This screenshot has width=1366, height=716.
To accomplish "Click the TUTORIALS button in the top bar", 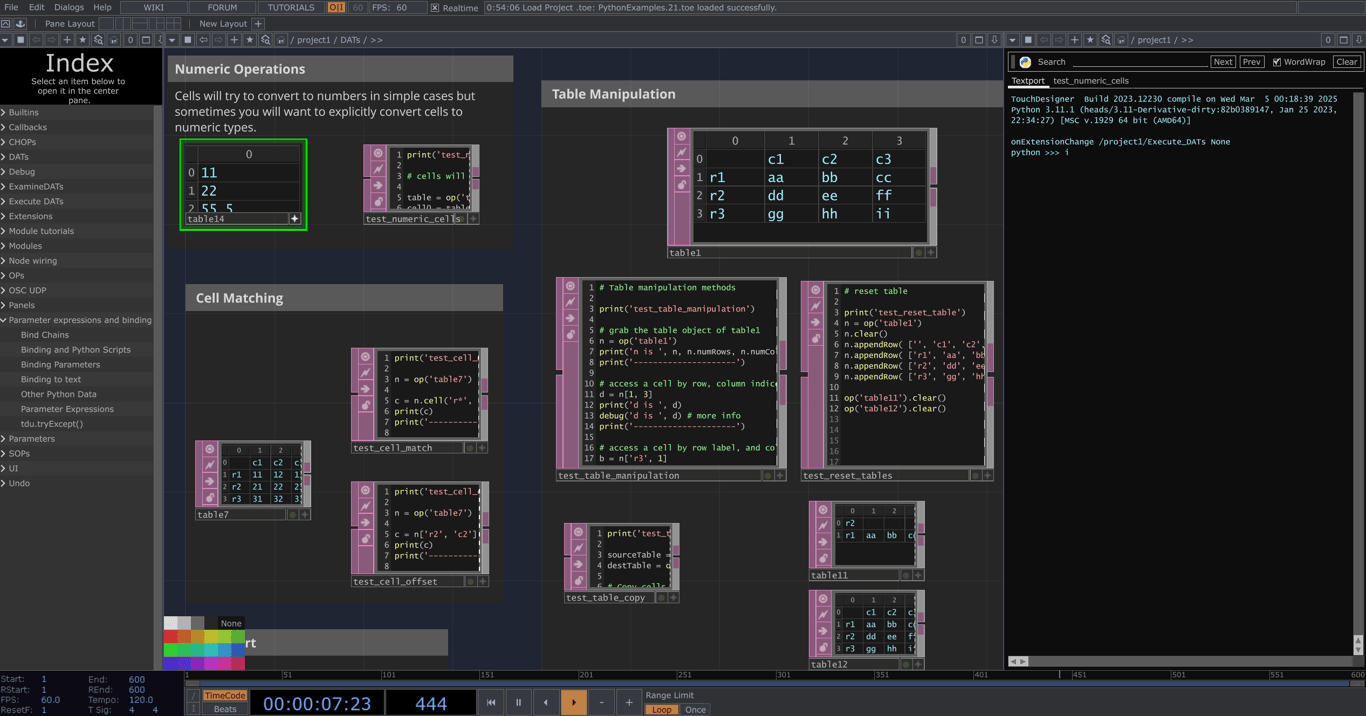I will (290, 7).
